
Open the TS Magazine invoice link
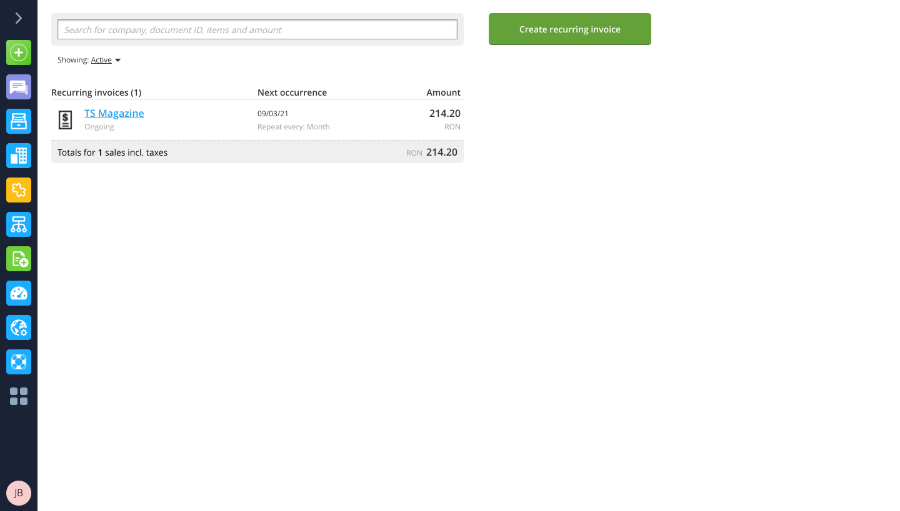114,114
